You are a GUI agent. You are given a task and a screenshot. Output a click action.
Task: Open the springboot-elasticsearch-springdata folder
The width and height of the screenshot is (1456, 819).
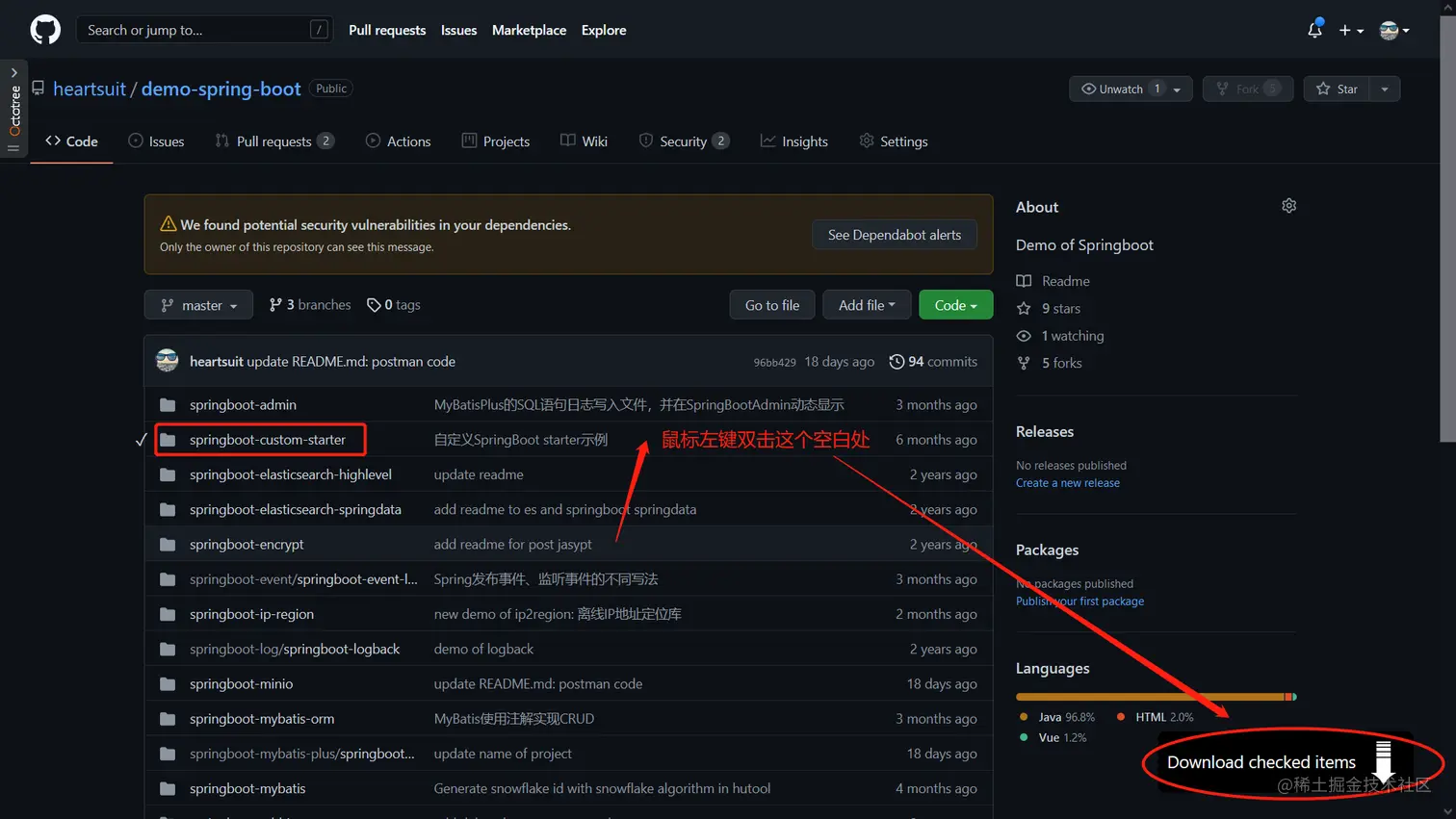(296, 509)
